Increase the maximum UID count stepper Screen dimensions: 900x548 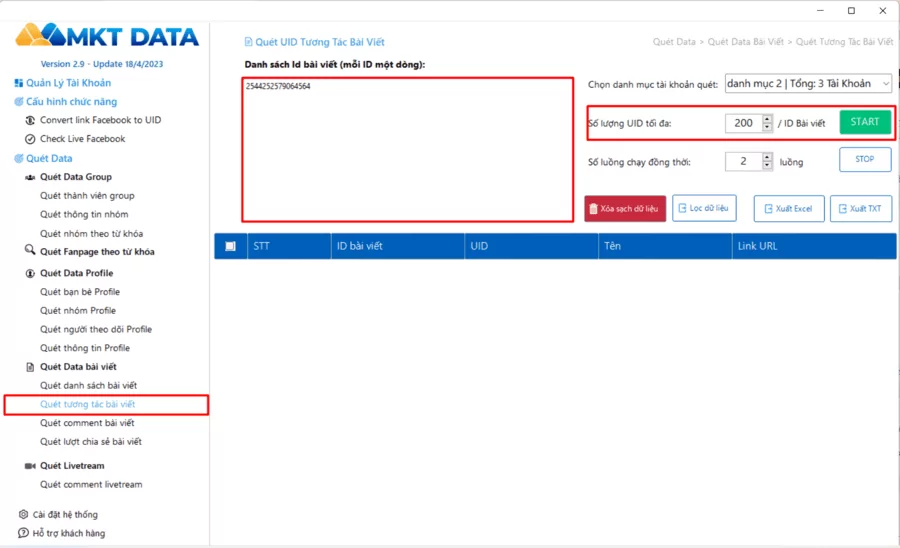pos(767,118)
